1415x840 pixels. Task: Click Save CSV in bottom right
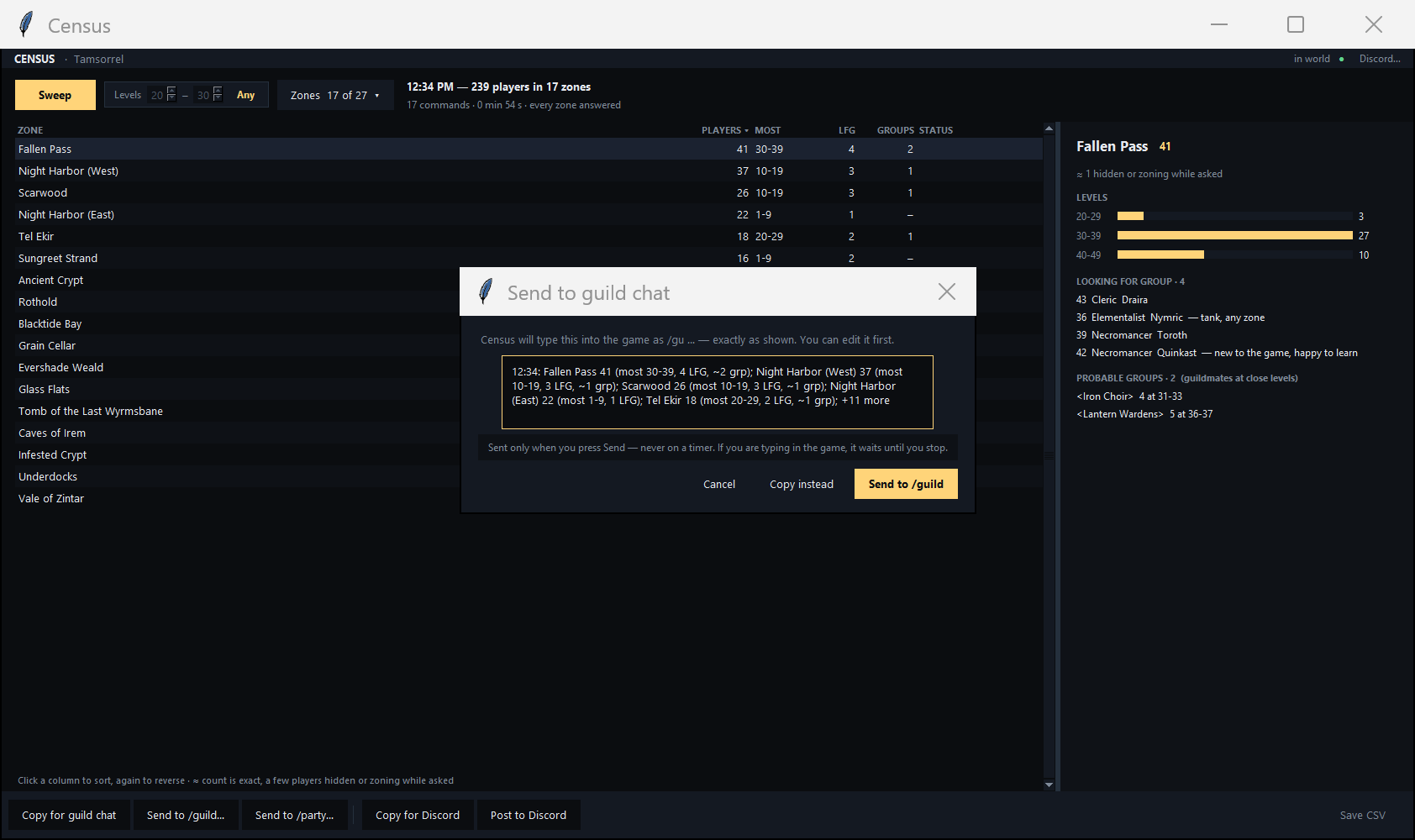pyautogui.click(x=1362, y=815)
